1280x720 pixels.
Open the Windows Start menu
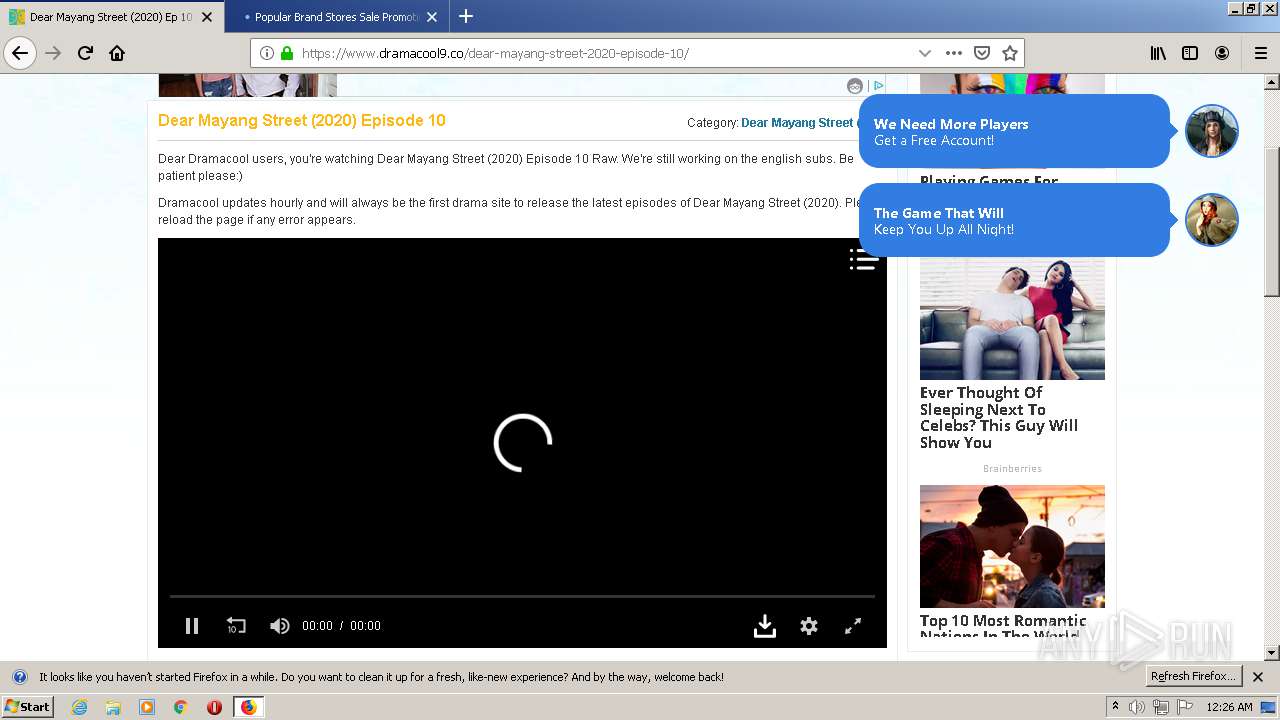tap(28, 707)
